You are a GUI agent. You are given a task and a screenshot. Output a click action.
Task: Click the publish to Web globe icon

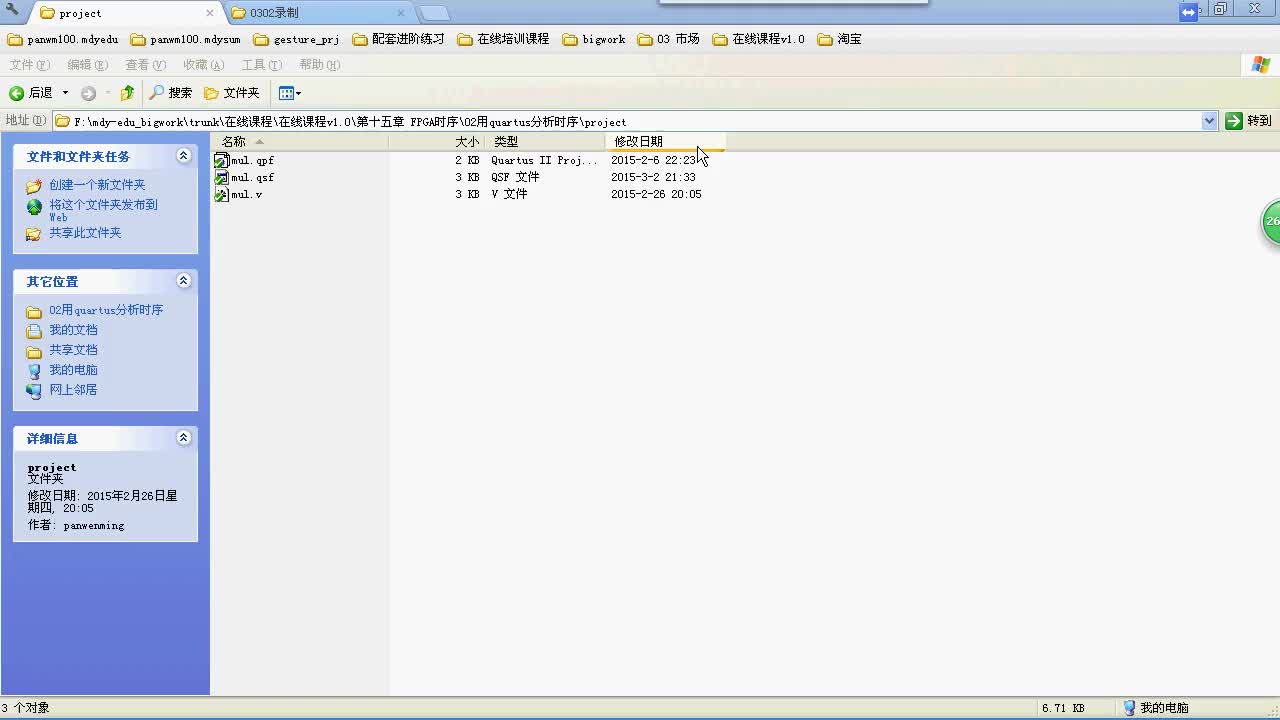34,207
